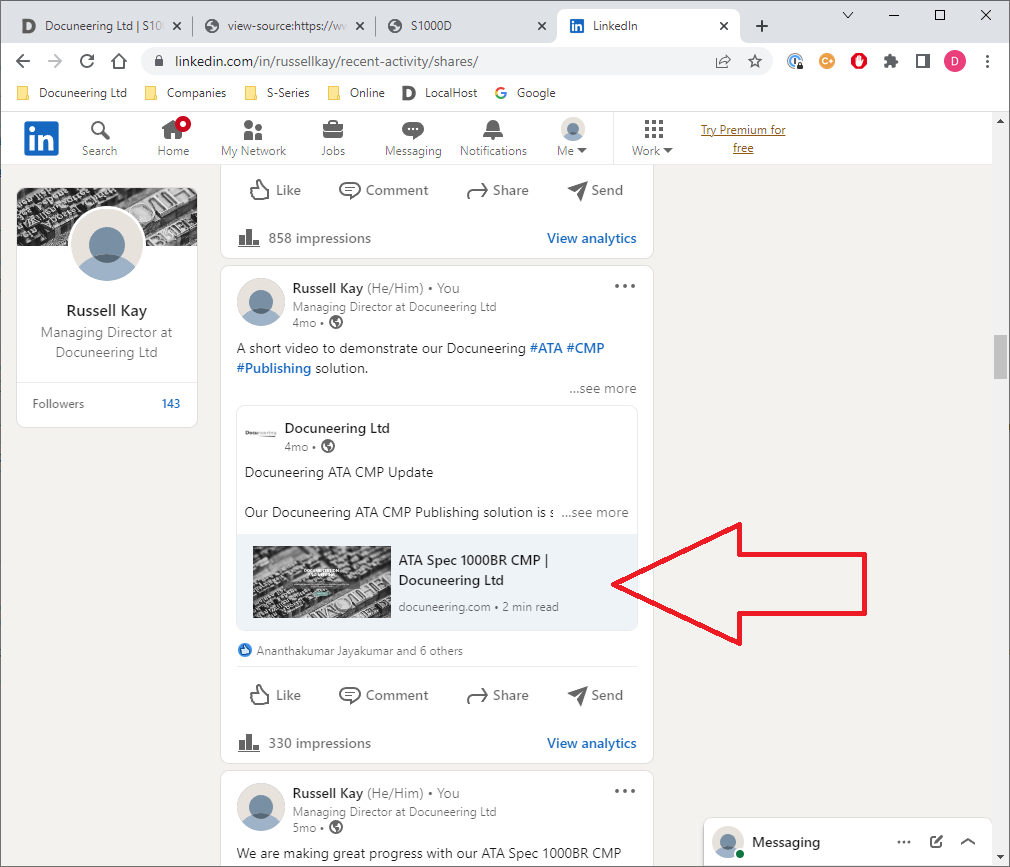Open Chrome three-dot menu
Image resolution: width=1010 pixels, height=867 pixels.
pyautogui.click(x=987, y=61)
